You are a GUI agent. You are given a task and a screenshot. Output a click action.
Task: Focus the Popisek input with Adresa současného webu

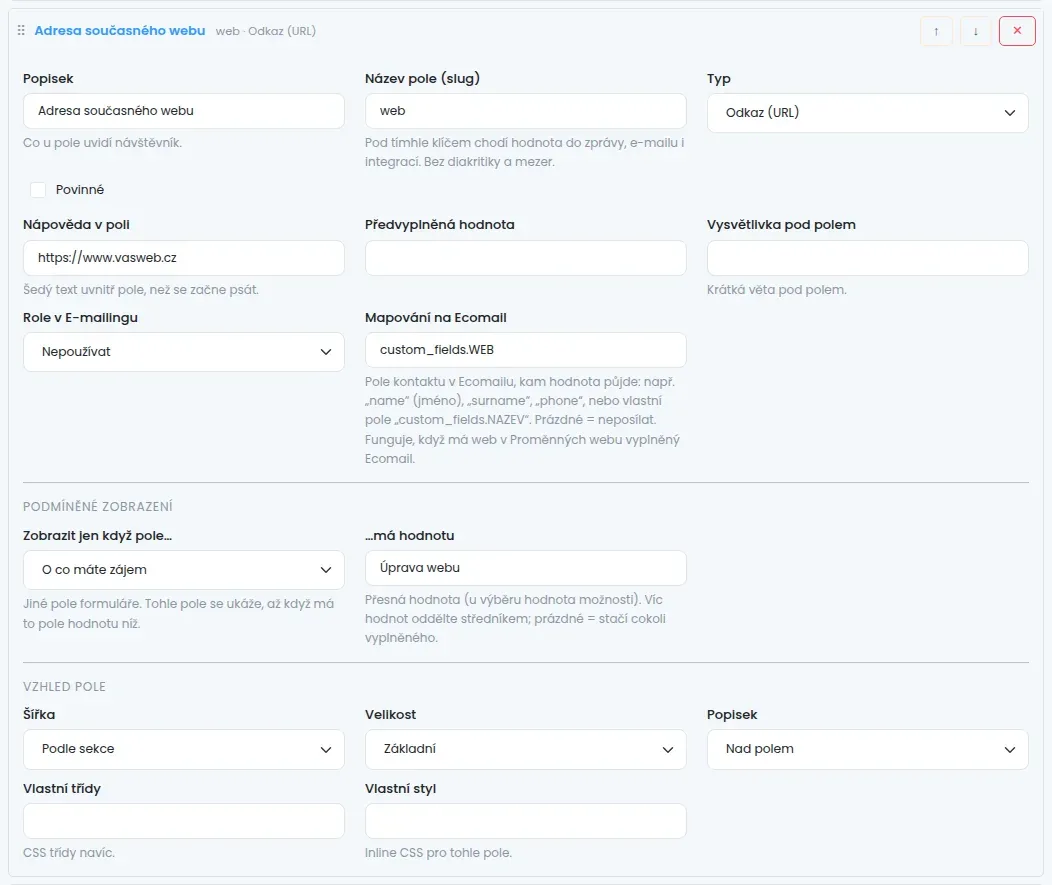[x=184, y=111]
